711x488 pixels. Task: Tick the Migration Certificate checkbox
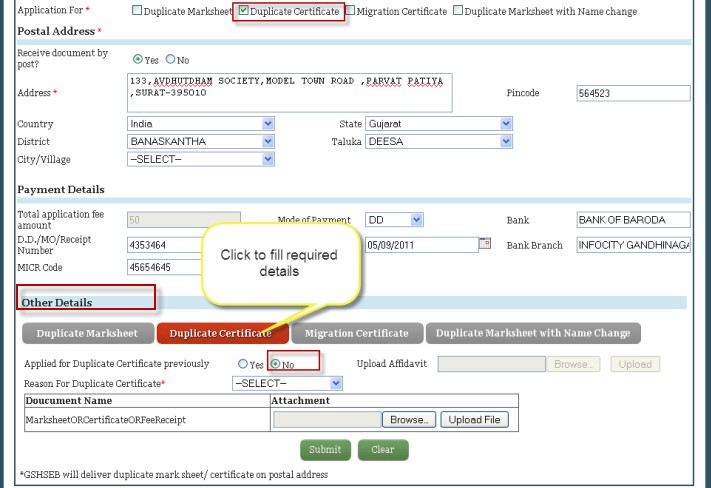click(x=350, y=11)
